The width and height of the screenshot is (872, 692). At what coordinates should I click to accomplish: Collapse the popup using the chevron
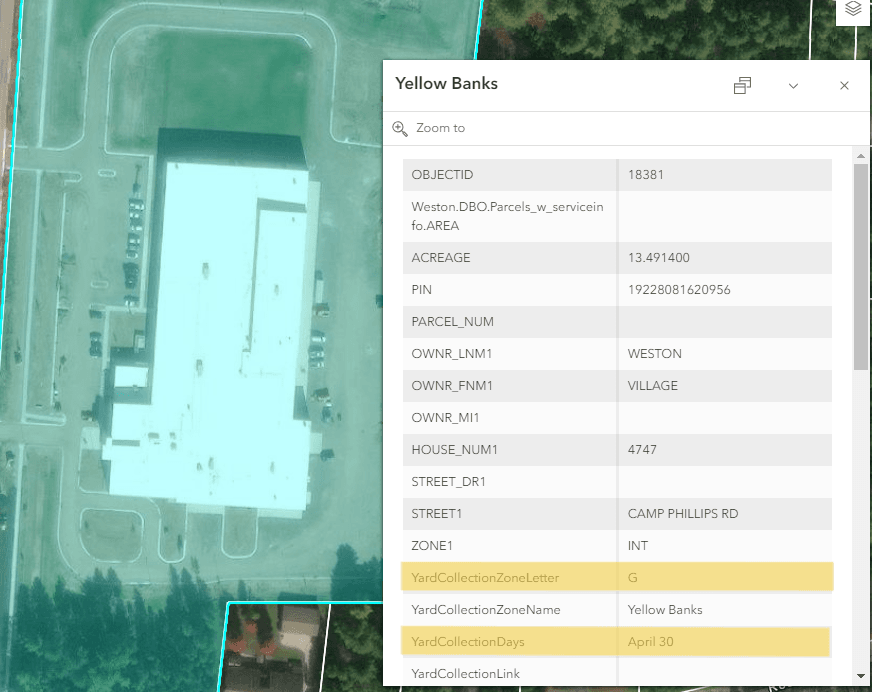[x=793, y=86]
